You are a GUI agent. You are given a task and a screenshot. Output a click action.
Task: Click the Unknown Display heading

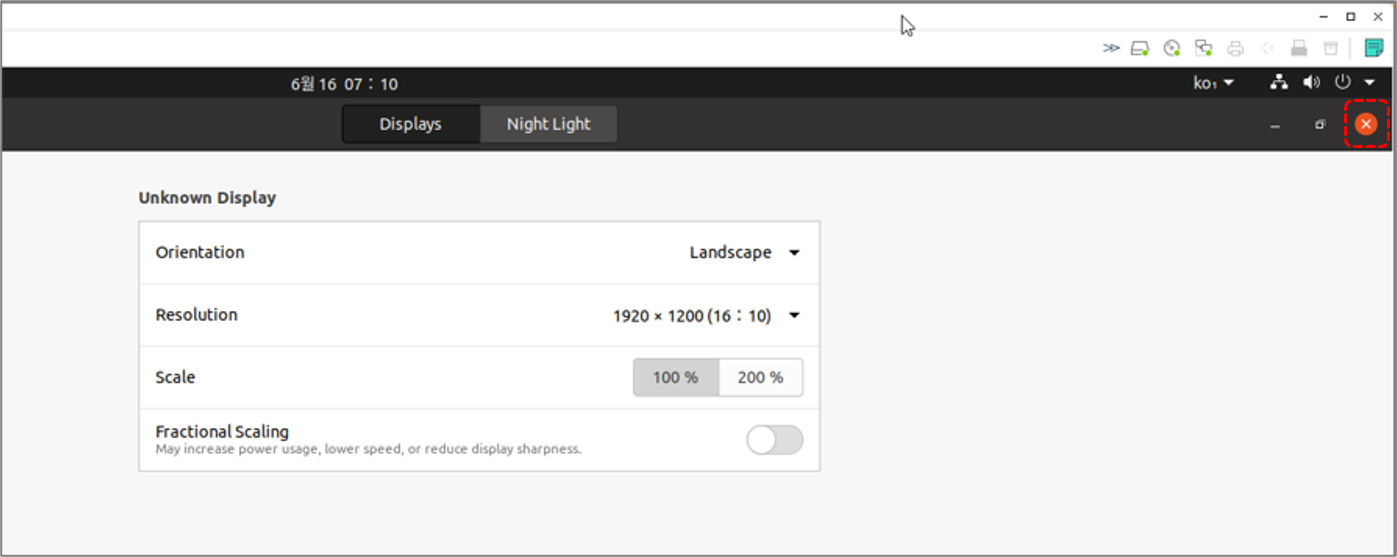pyautogui.click(x=207, y=198)
